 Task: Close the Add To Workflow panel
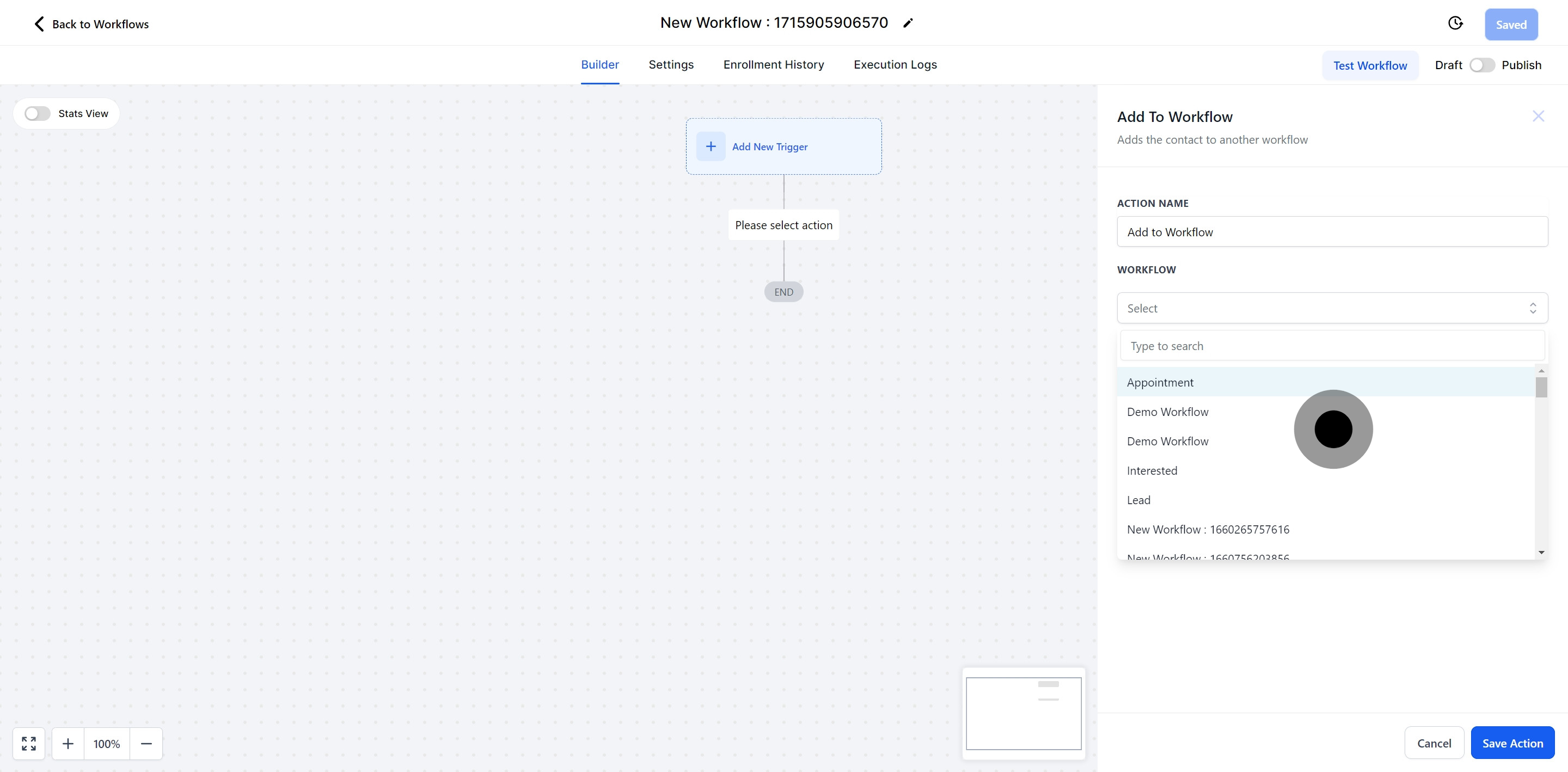(x=1538, y=117)
